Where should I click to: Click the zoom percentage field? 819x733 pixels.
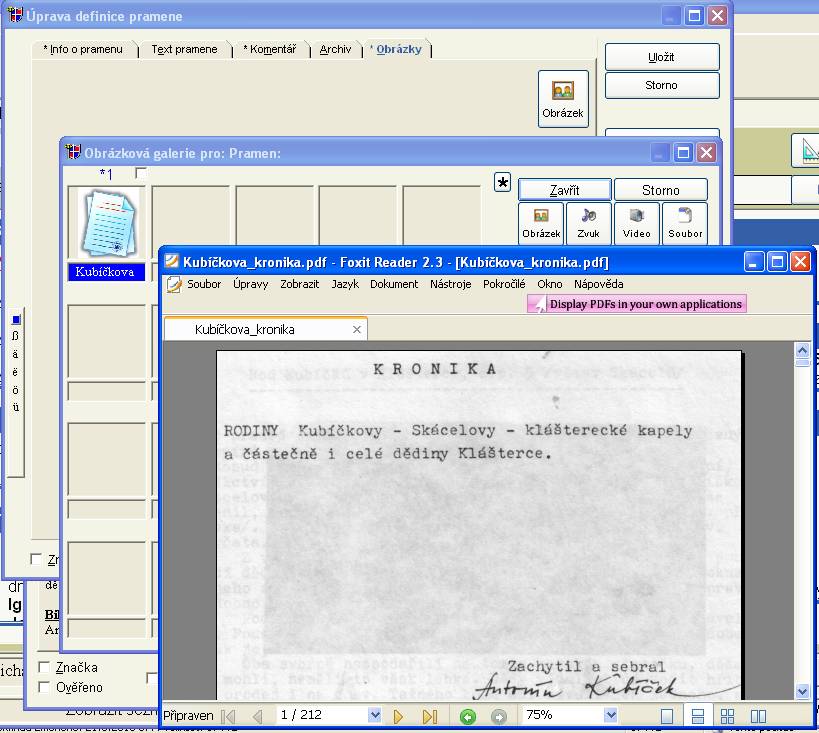[x=564, y=715]
